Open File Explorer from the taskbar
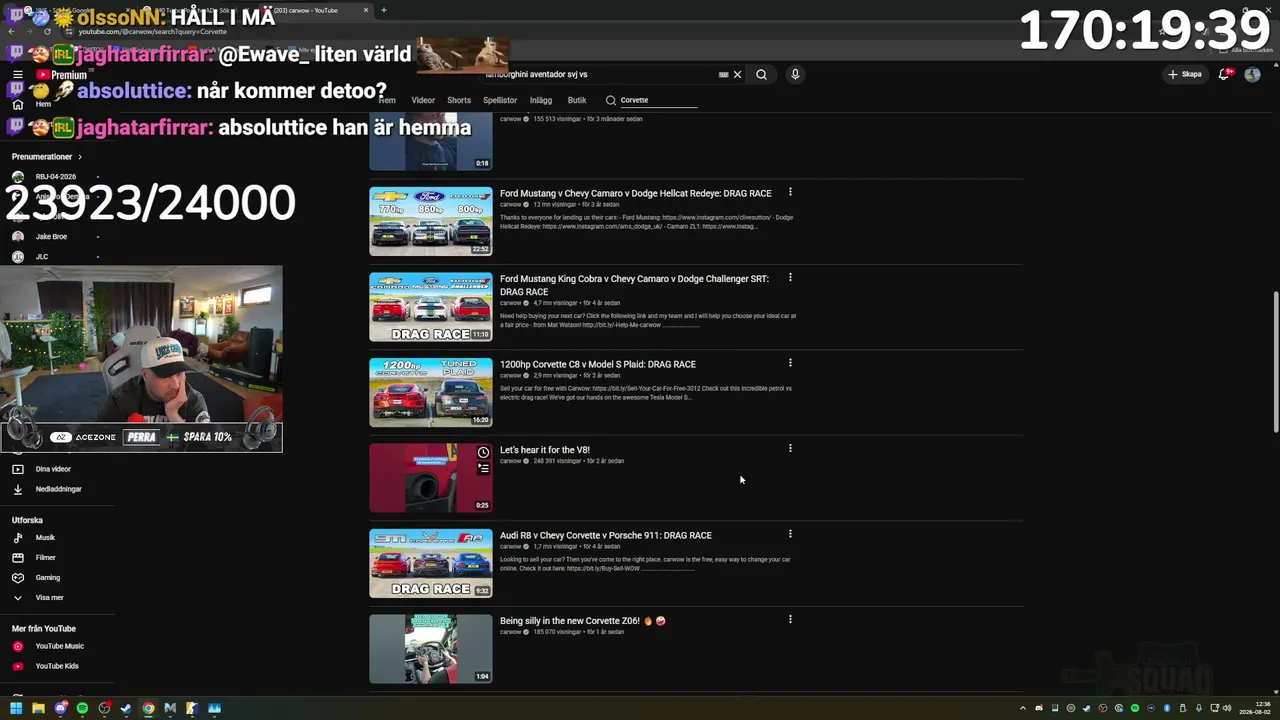Screen dimensions: 1280x720 38,708
